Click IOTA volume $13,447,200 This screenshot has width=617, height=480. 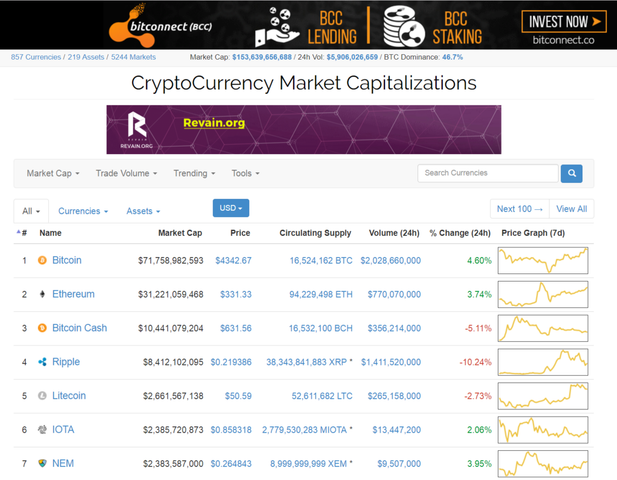(x=397, y=430)
